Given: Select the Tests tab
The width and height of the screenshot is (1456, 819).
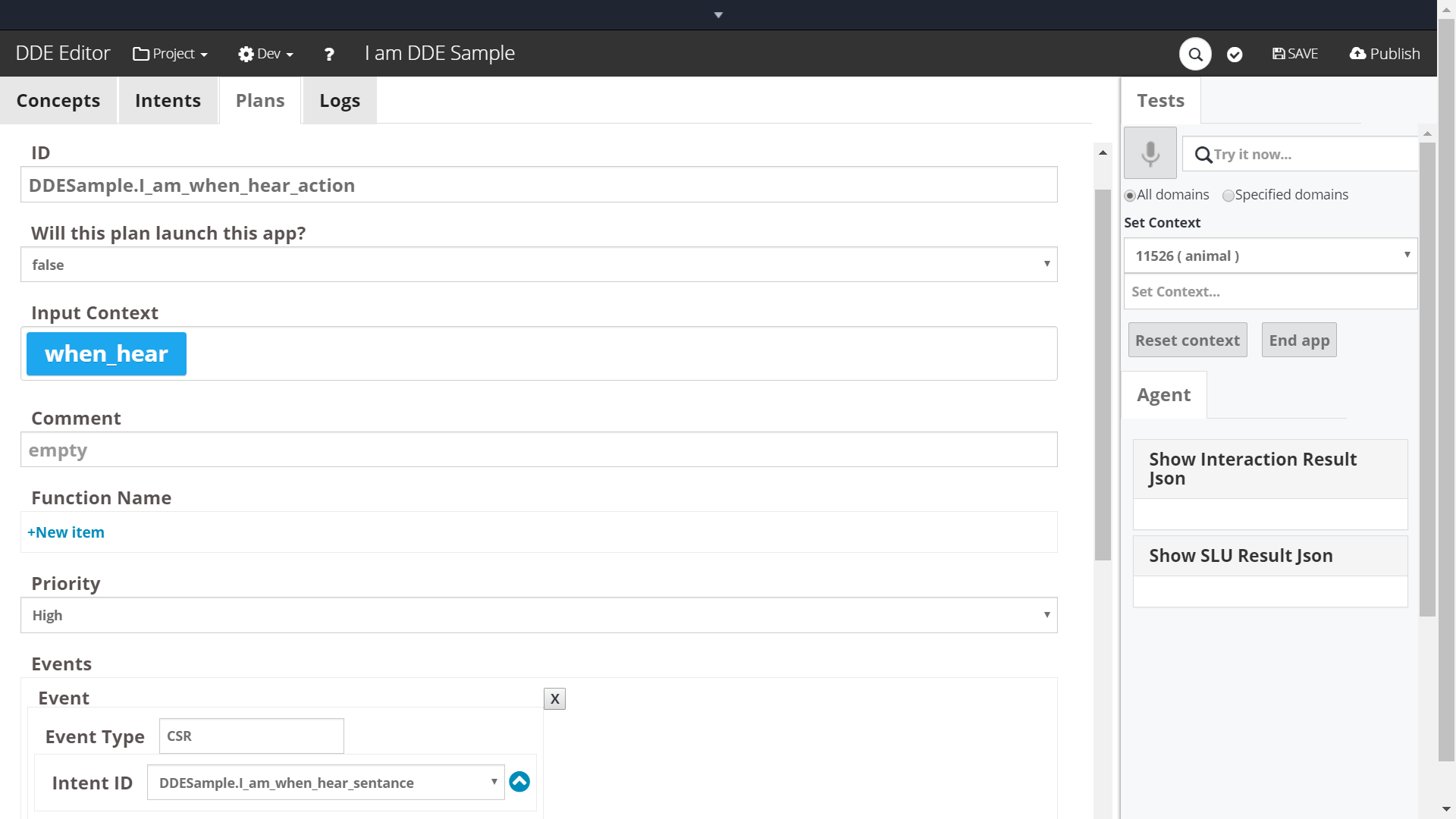Looking at the screenshot, I should 1160,100.
